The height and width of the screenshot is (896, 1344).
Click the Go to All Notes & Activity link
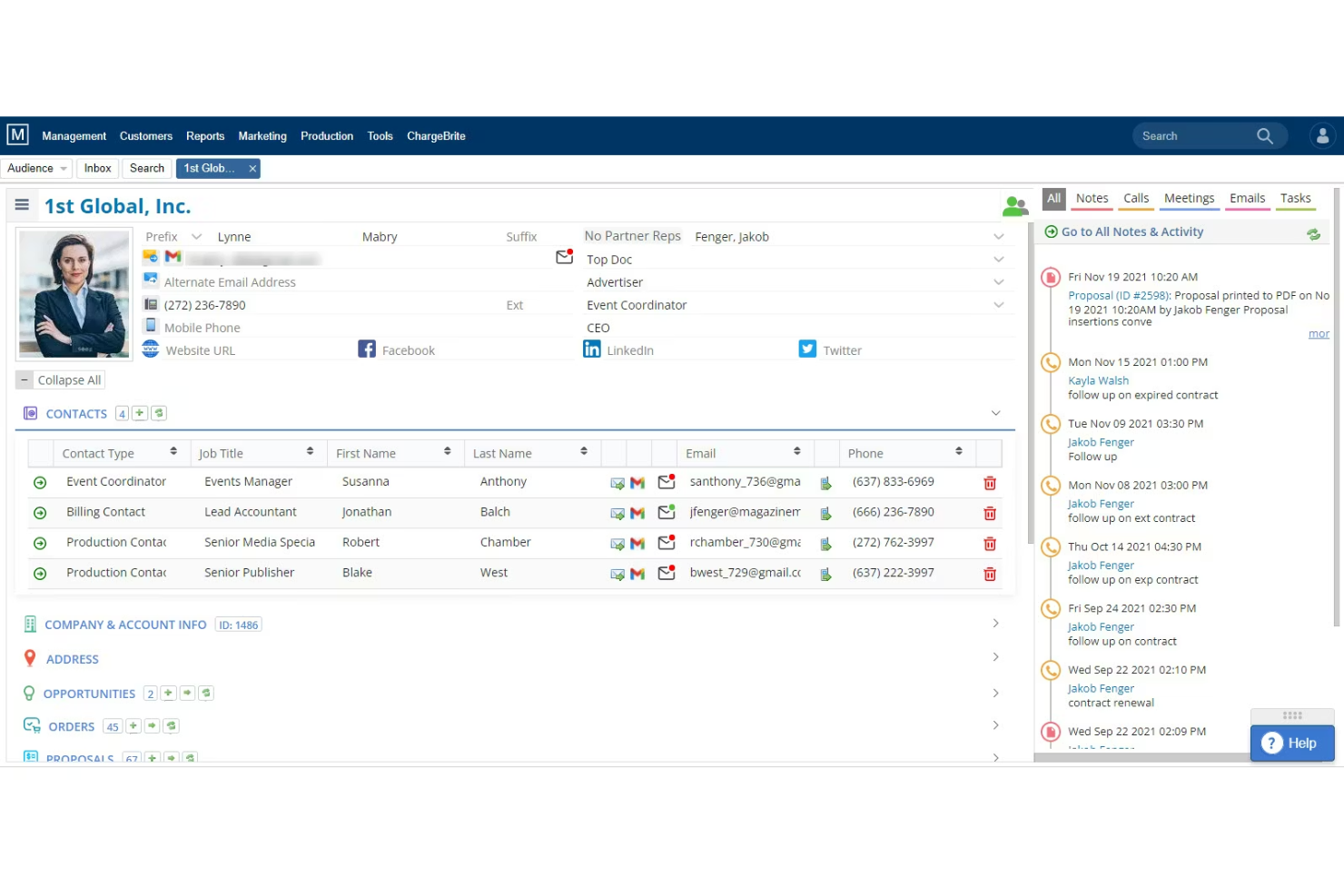[x=1132, y=231]
